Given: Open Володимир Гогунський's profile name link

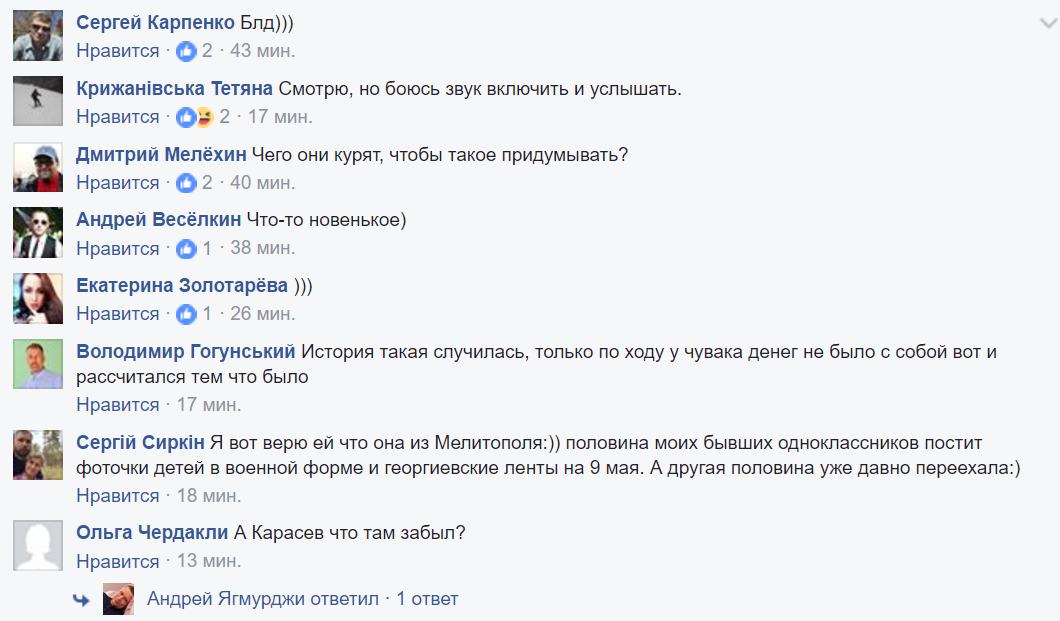Looking at the screenshot, I should pos(186,351).
